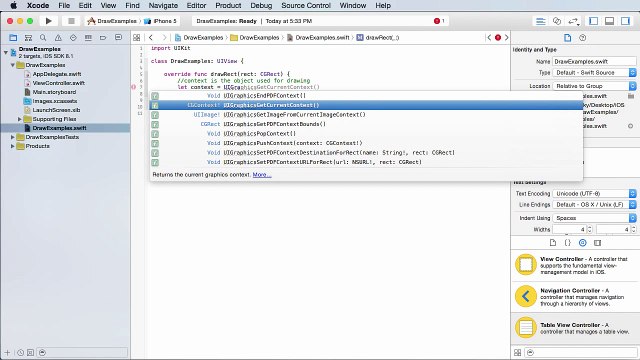Open the Location dropdown Relative to Group
The width and height of the screenshot is (640, 360).
point(594,86)
